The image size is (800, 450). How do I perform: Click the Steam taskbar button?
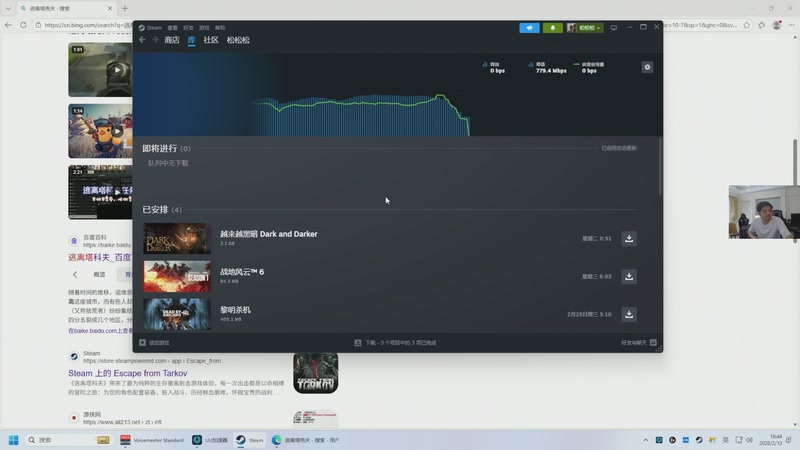click(249, 440)
